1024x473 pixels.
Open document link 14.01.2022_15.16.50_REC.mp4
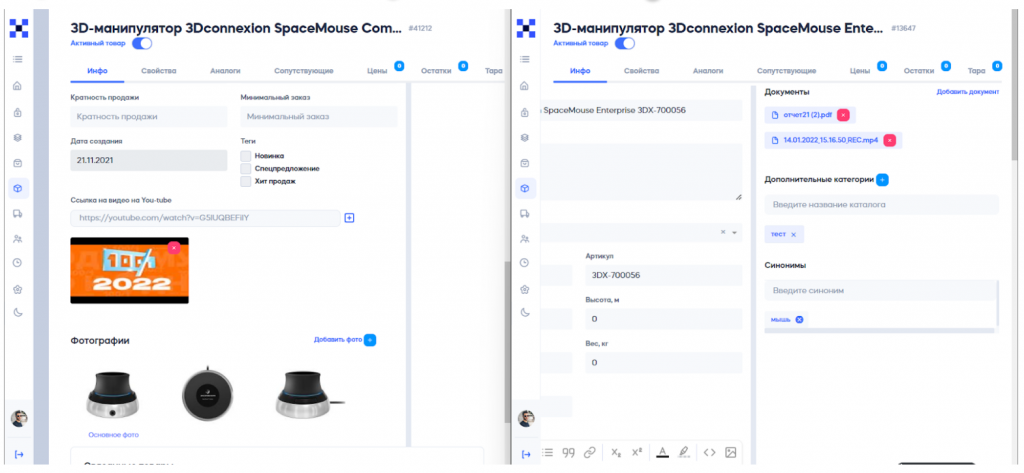831,140
